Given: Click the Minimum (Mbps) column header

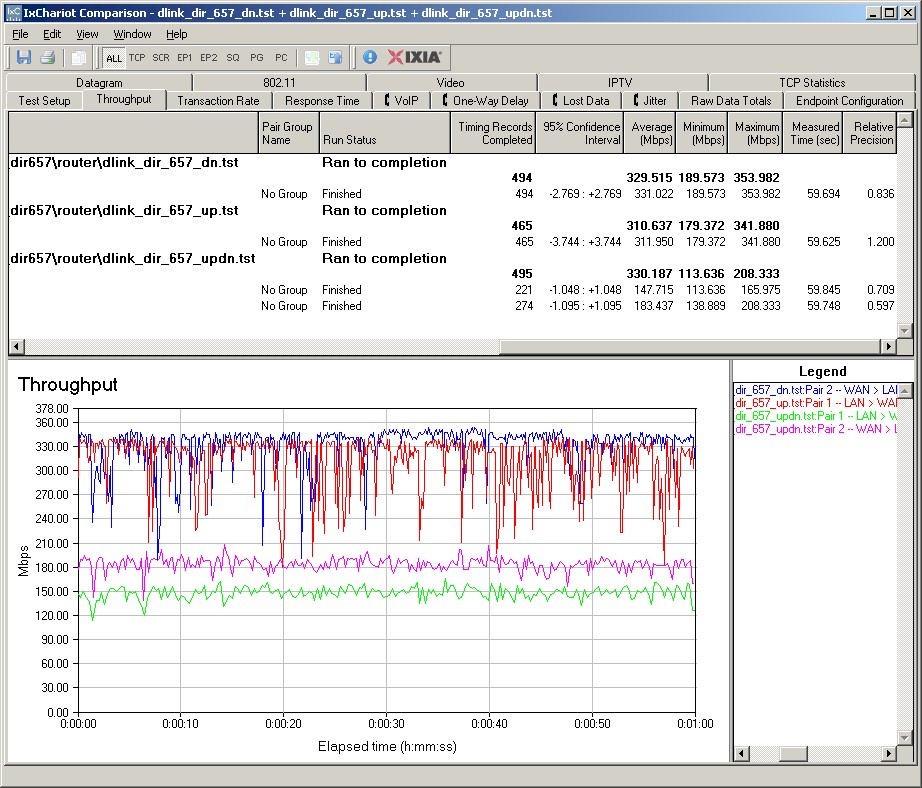Looking at the screenshot, I should click(701, 133).
